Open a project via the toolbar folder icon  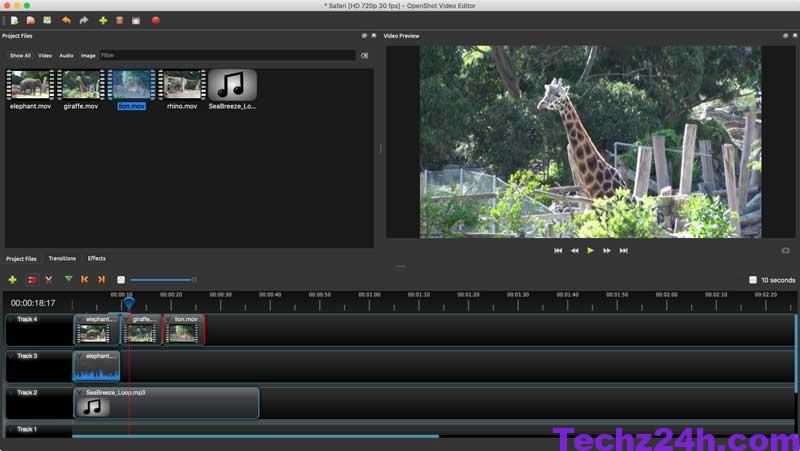tap(31, 20)
